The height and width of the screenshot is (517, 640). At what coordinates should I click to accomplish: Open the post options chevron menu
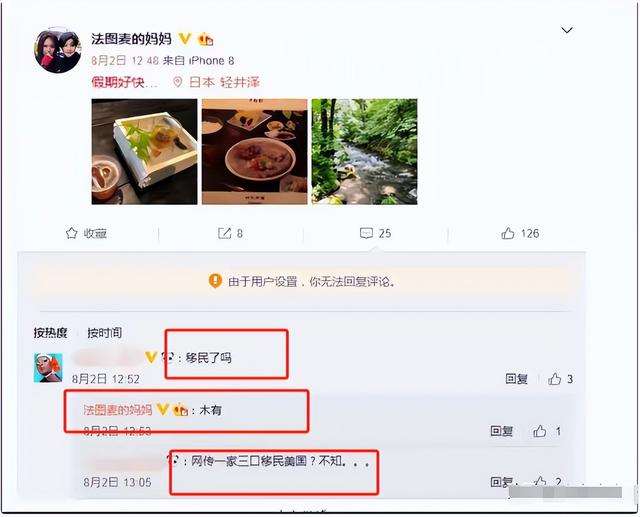click(x=567, y=30)
